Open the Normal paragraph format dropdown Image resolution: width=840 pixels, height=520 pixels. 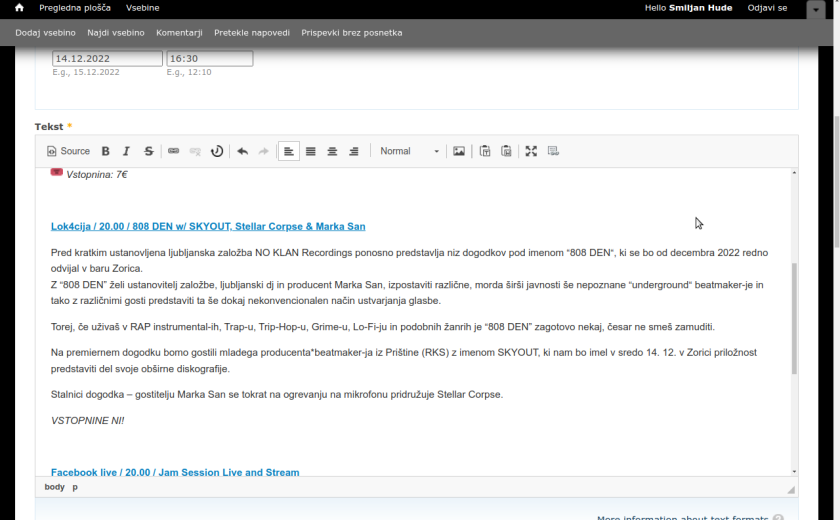pyautogui.click(x=409, y=151)
